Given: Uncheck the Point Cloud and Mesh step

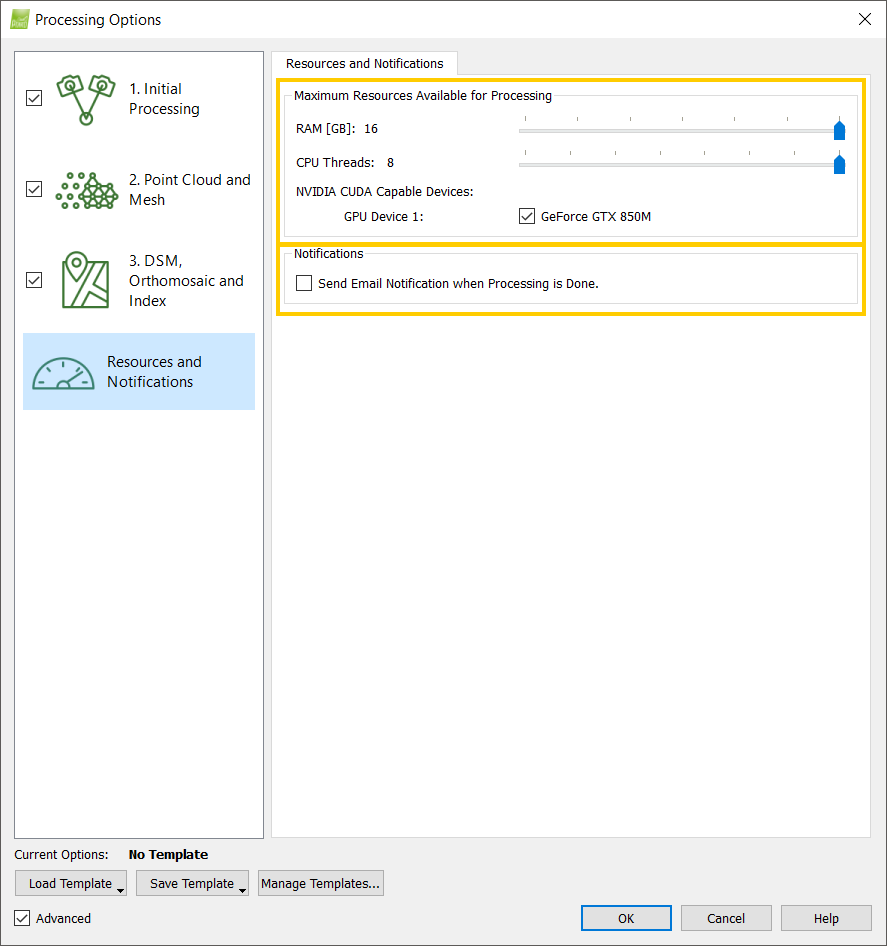Looking at the screenshot, I should pos(33,189).
